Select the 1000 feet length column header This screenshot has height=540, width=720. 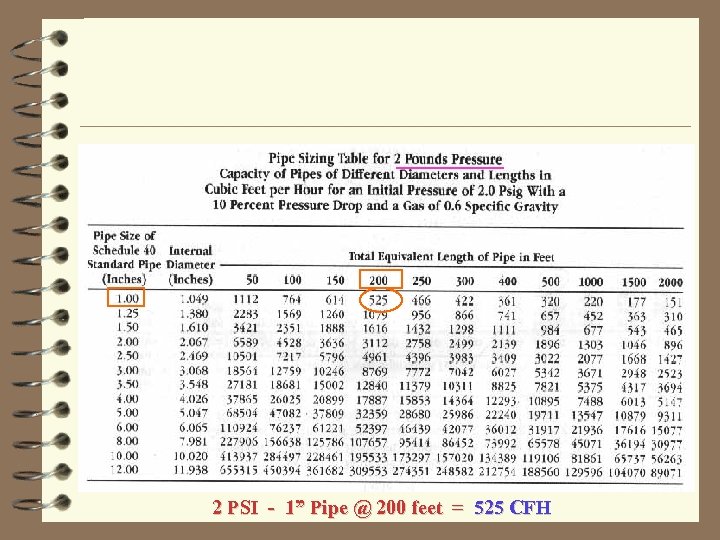(591, 281)
